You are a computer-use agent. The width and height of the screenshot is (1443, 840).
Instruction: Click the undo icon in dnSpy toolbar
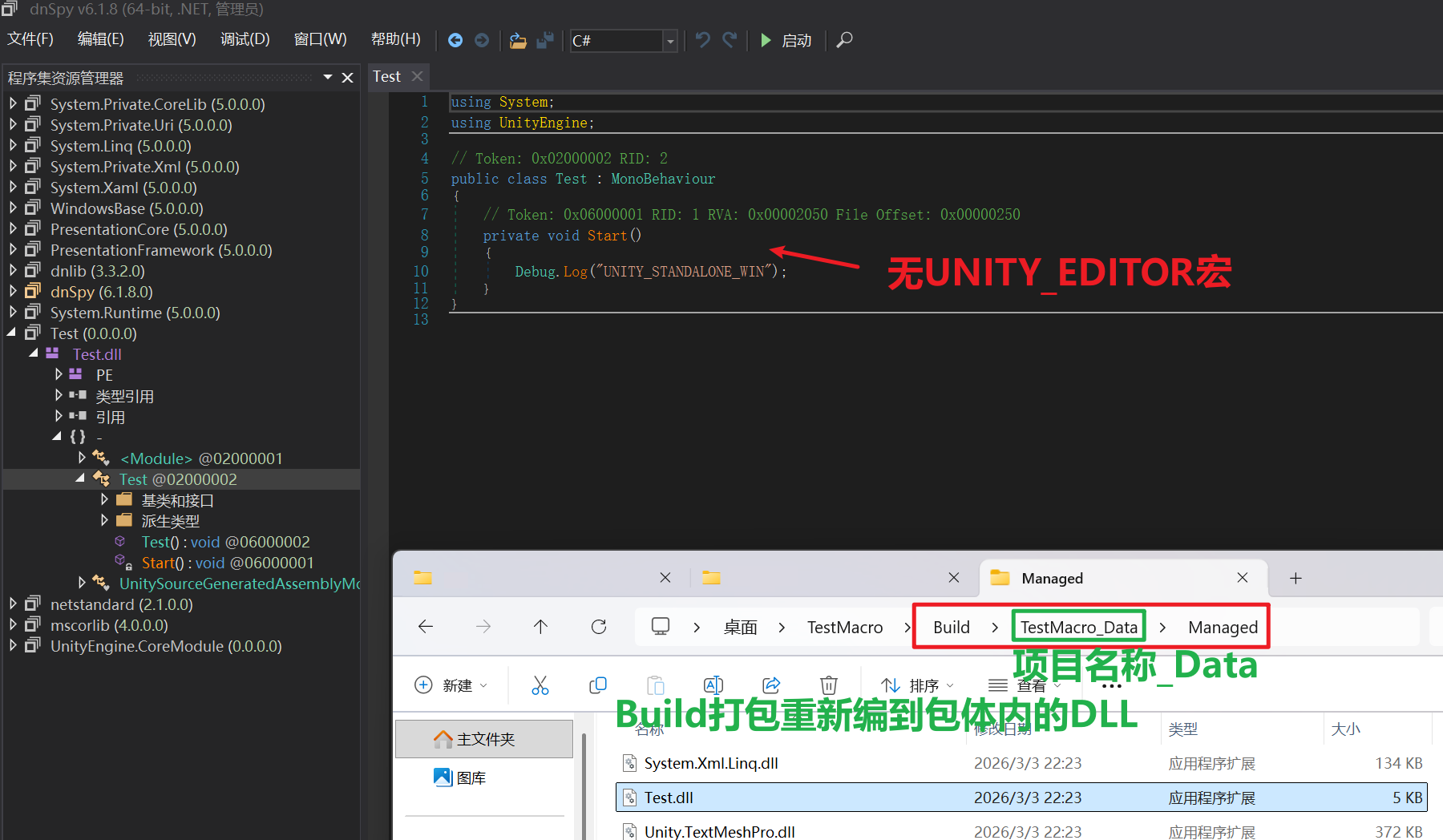pyautogui.click(x=702, y=40)
